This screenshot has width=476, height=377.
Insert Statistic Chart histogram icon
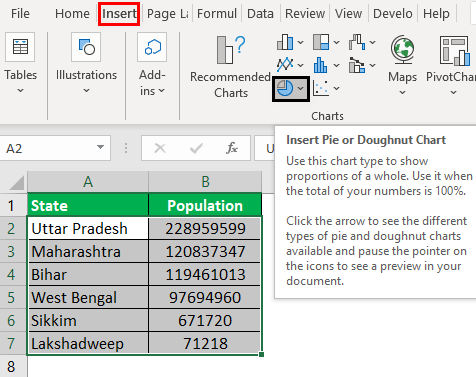coord(321,65)
